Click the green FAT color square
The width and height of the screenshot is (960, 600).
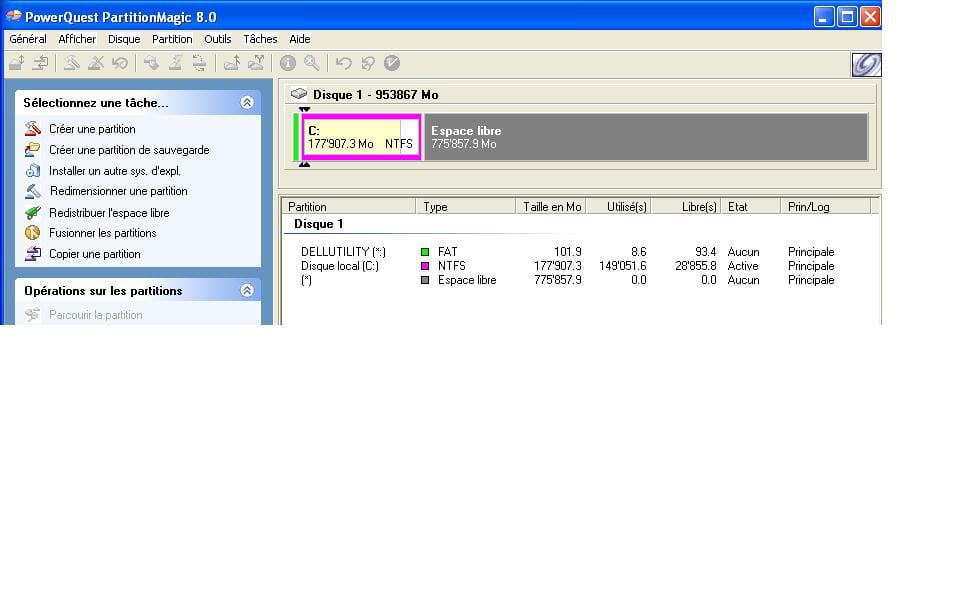pyautogui.click(x=425, y=252)
